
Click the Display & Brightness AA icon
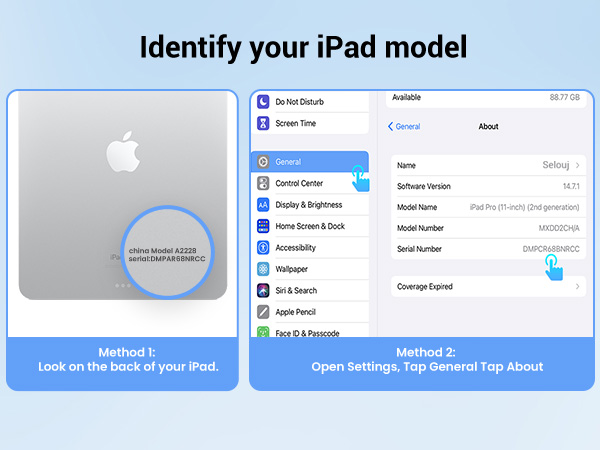(263, 205)
